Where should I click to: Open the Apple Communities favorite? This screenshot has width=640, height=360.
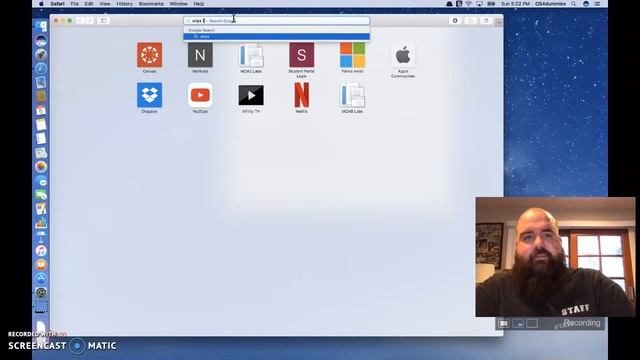coord(403,55)
